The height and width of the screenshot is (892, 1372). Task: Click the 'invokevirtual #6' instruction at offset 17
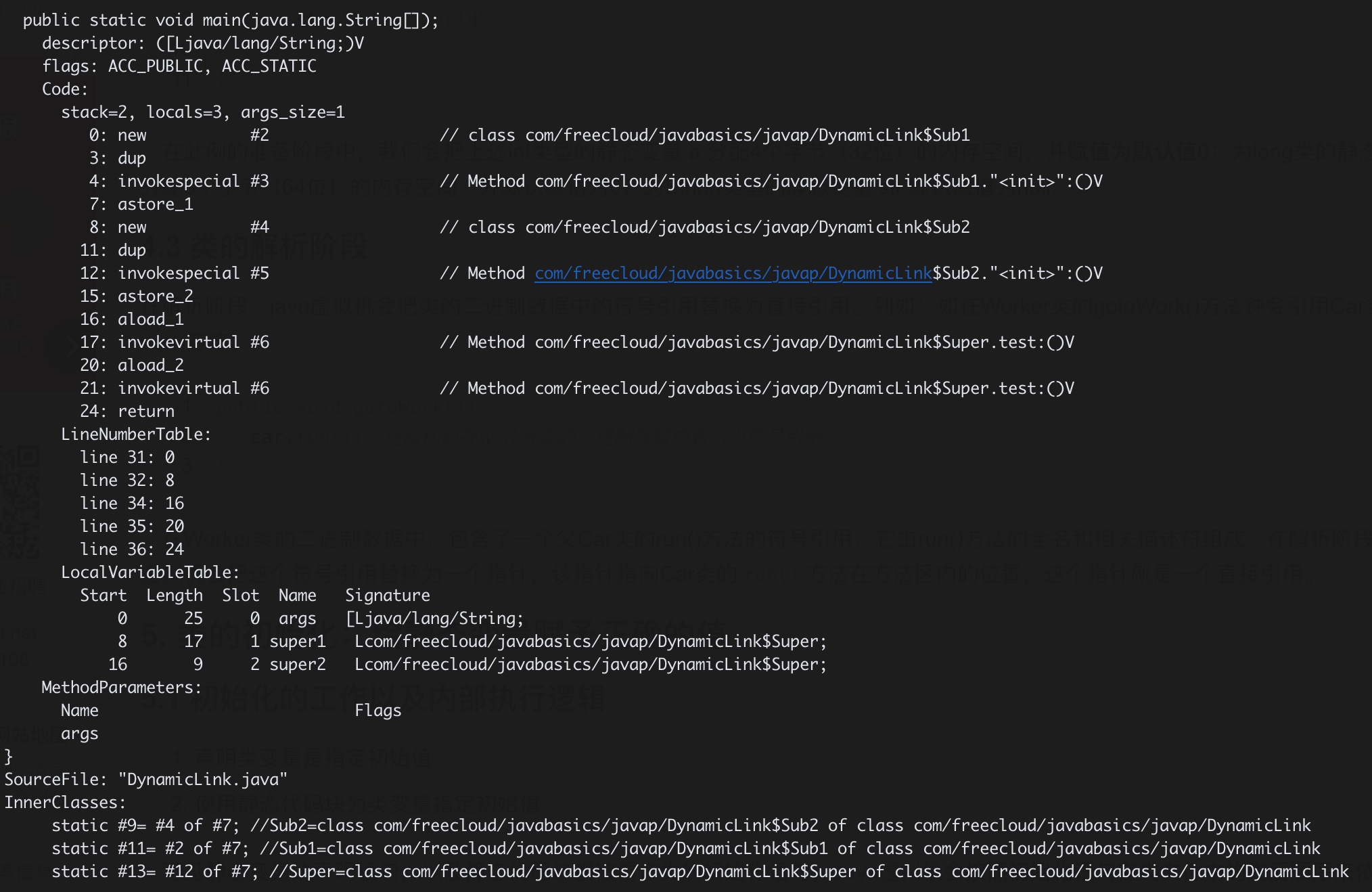tap(193, 342)
